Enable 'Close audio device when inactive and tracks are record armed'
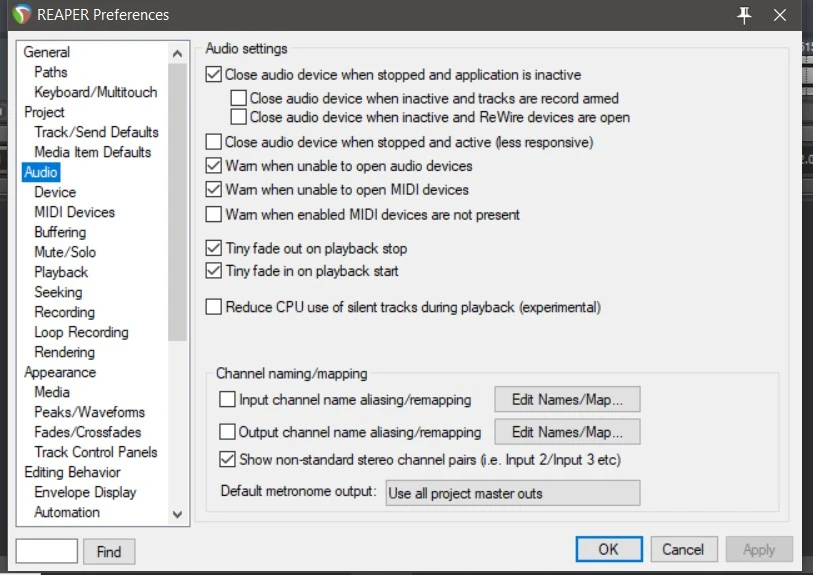This screenshot has width=813, height=575. pyautogui.click(x=239, y=98)
